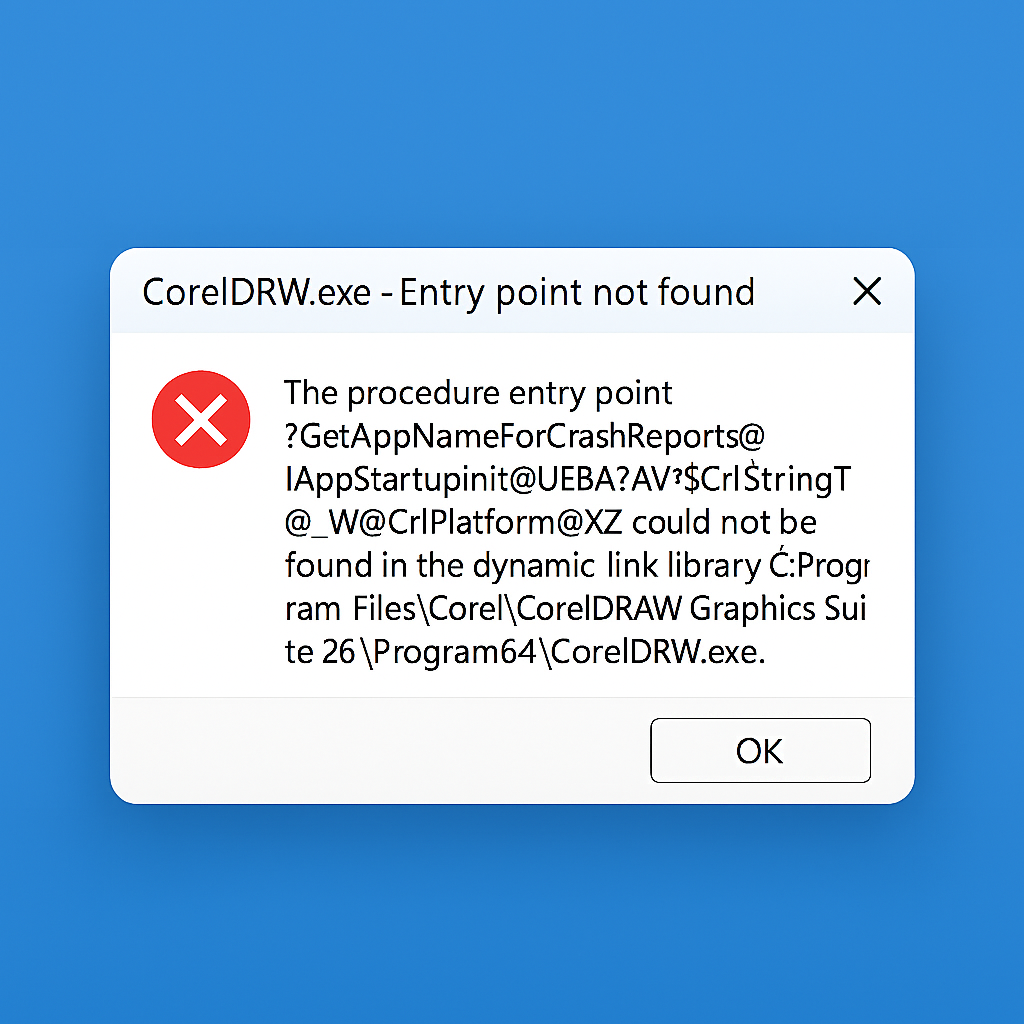The height and width of the screenshot is (1024, 1024).
Task: Select the text 'The procedure entry point'
Action: 478,393
